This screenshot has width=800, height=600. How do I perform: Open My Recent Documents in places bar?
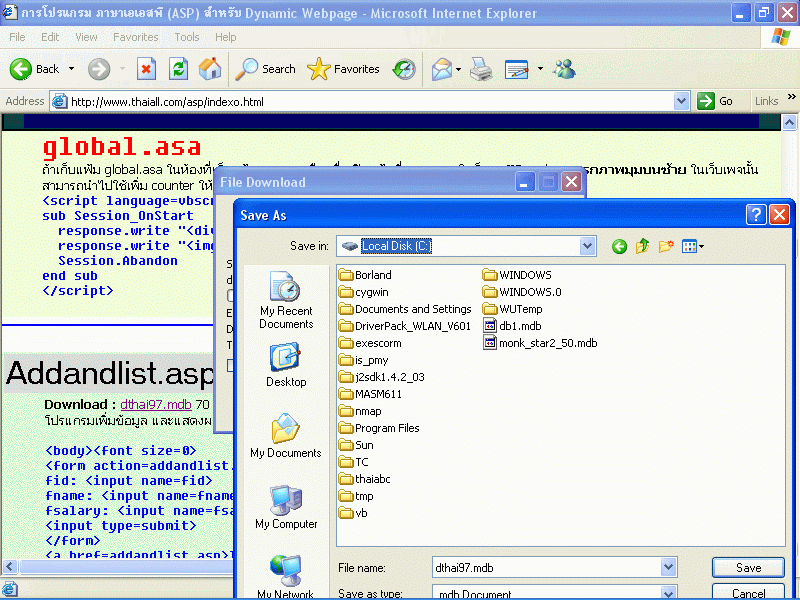tap(286, 300)
